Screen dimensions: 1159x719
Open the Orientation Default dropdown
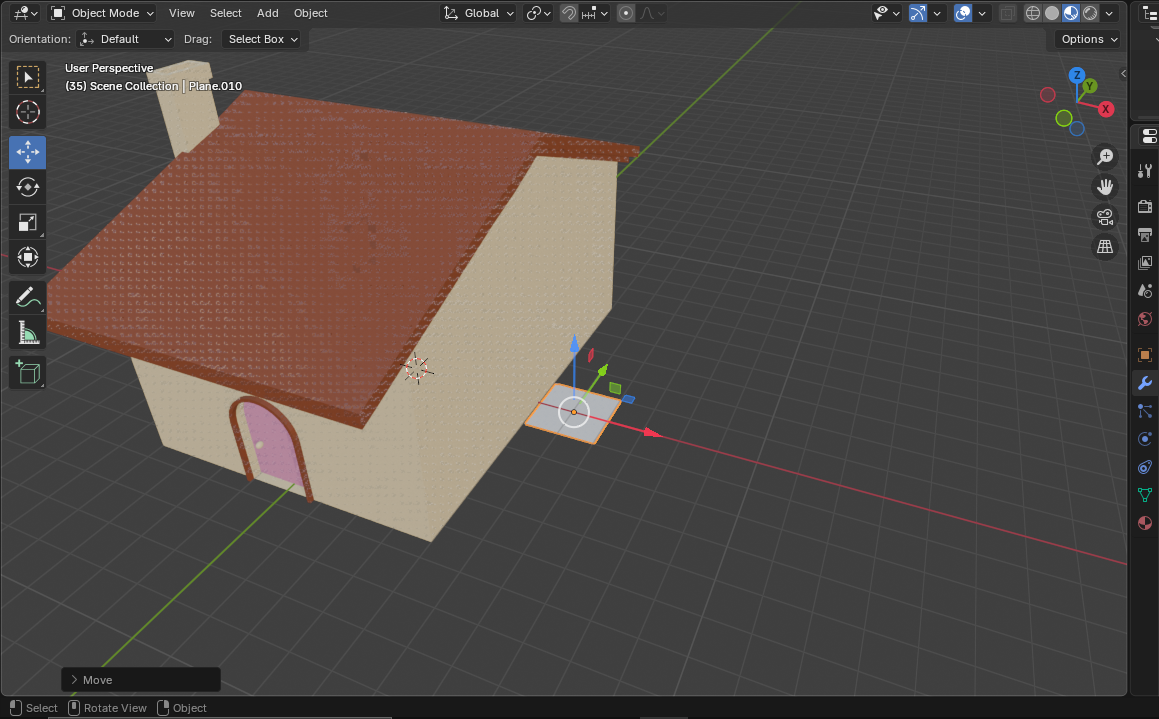point(126,39)
